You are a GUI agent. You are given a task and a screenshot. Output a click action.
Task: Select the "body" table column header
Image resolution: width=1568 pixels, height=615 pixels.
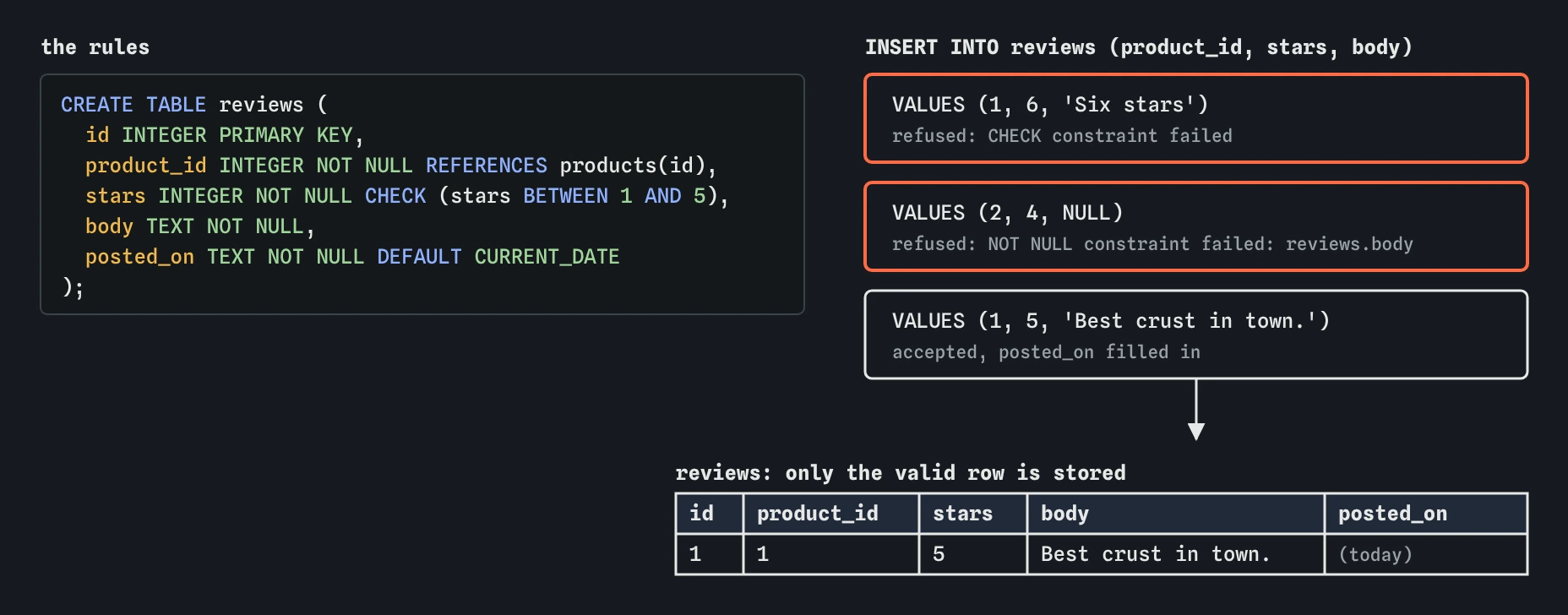click(1176, 514)
